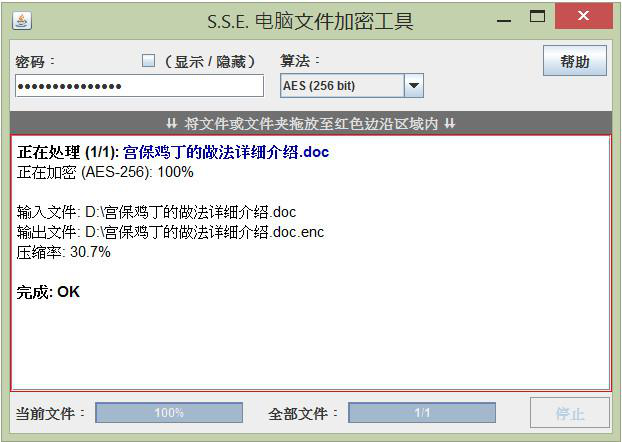The image size is (622, 442).
Task: Open the AES (256 bit) algorithm dropdown arrow
Action: 413,85
